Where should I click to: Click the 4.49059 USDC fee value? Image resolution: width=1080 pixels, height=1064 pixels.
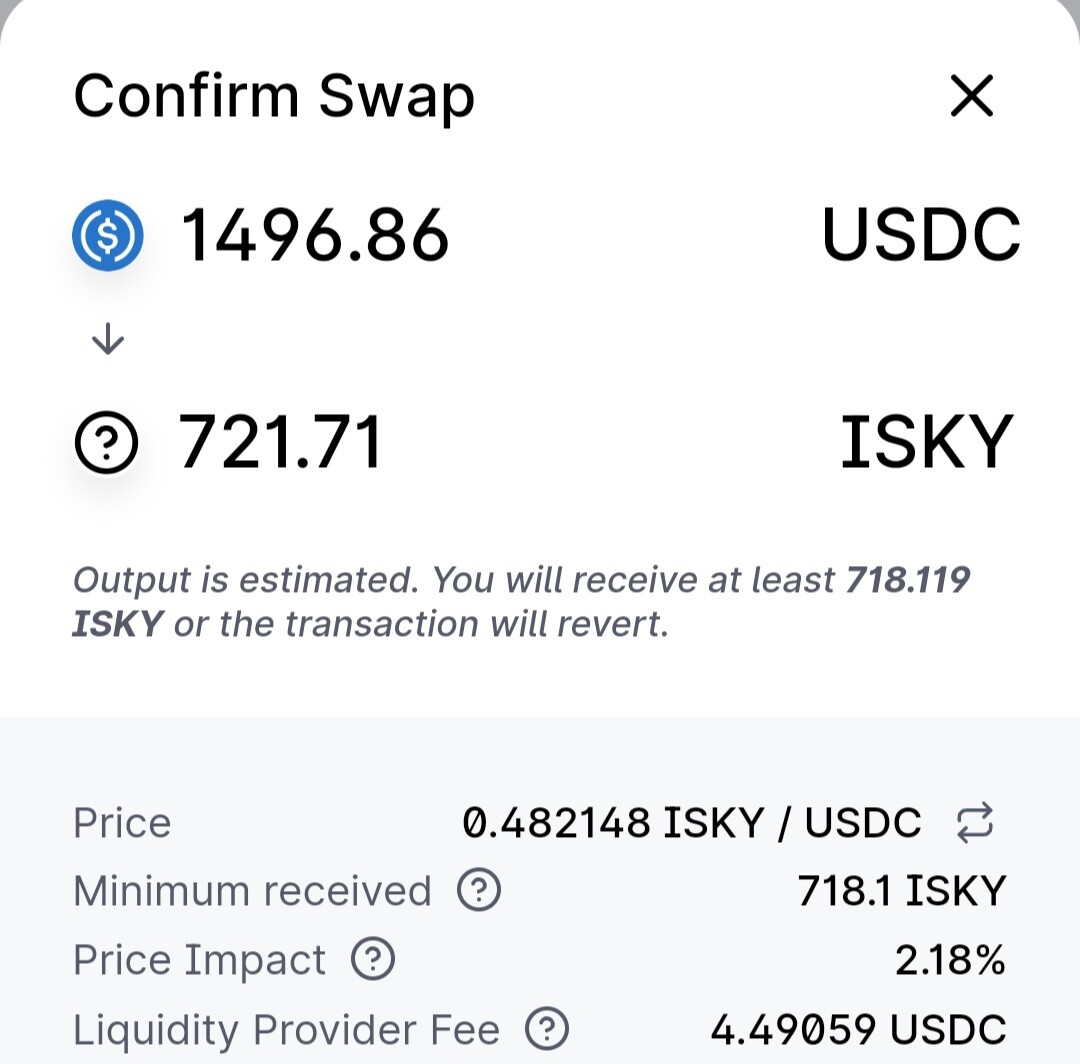tap(858, 1030)
